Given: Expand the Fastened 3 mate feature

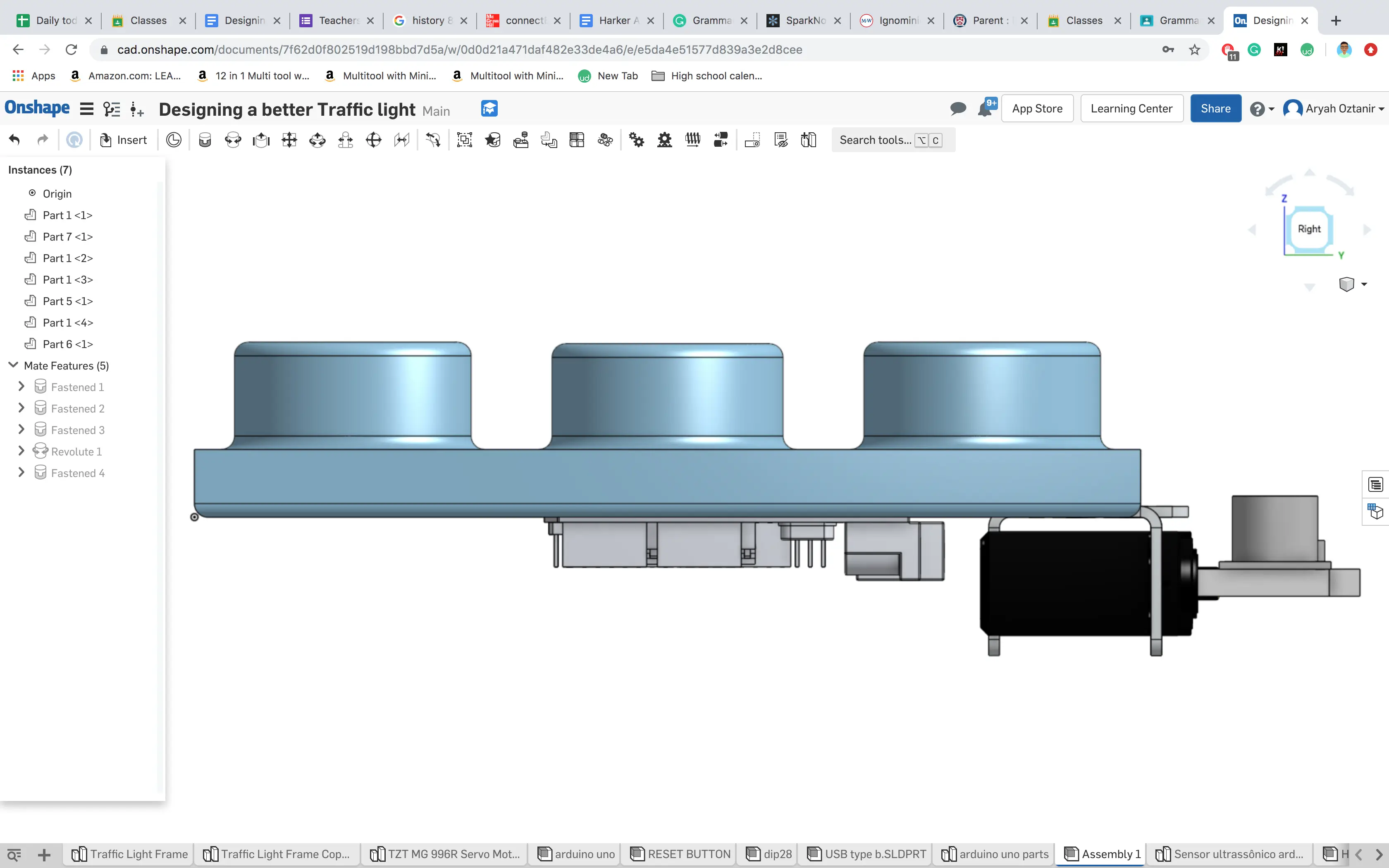Looking at the screenshot, I should pyautogui.click(x=21, y=429).
